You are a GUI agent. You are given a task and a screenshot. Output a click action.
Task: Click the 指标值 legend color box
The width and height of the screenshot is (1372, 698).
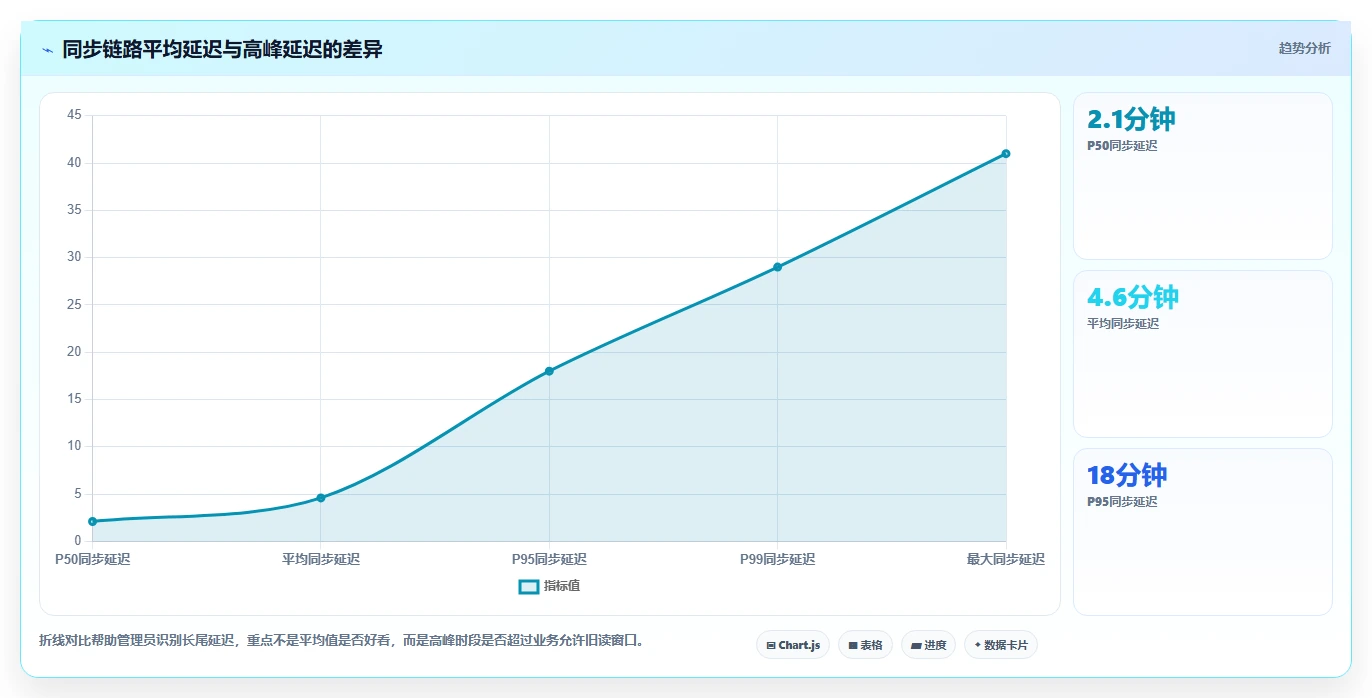(x=529, y=586)
